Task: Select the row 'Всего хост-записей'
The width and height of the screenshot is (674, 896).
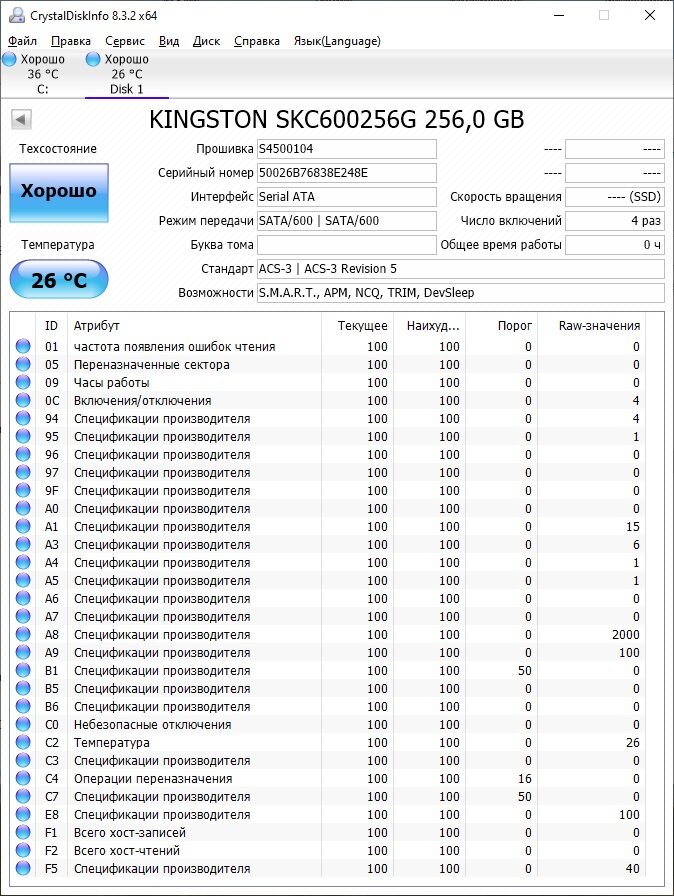Action: pos(329,832)
